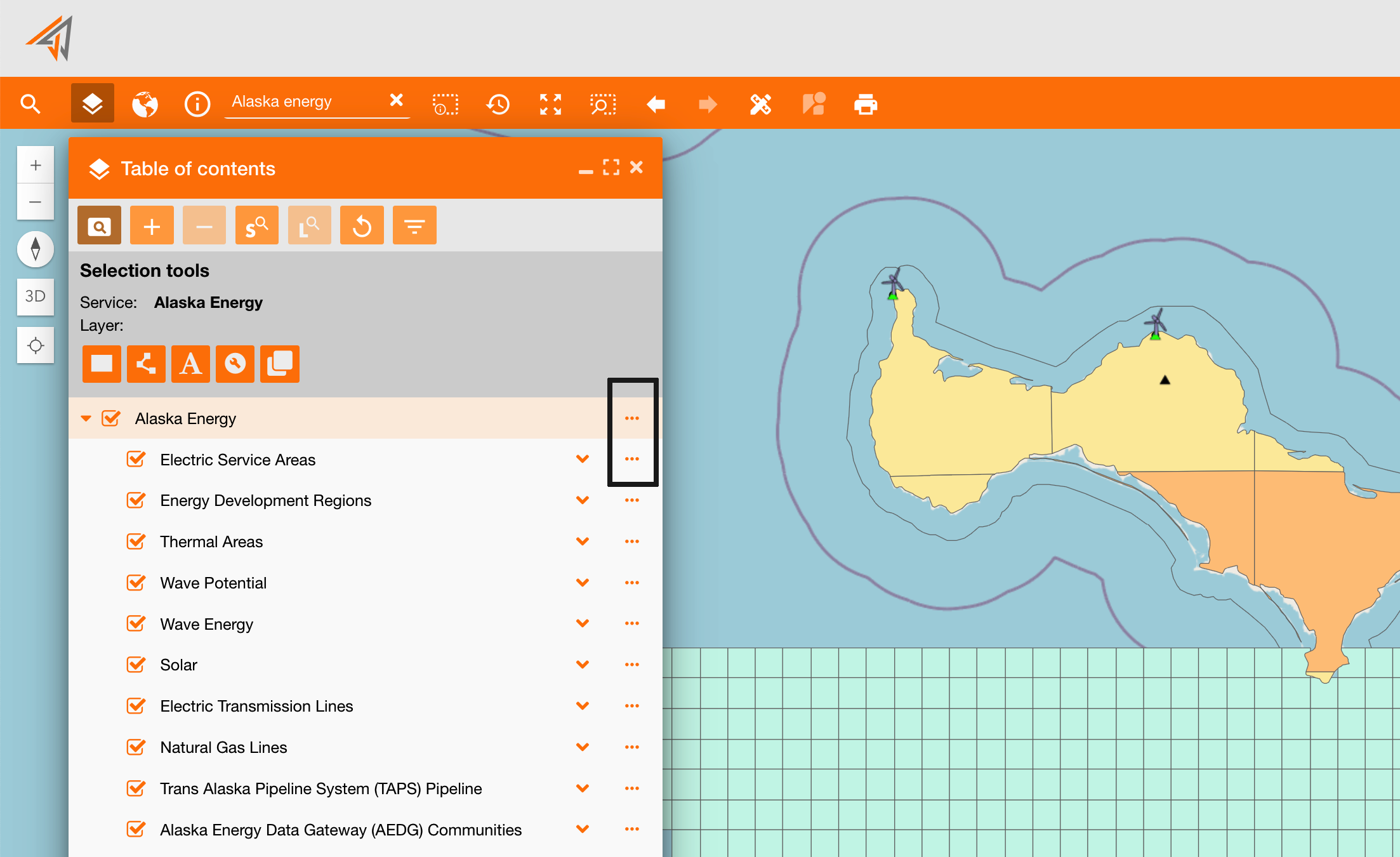
Task: Clear the Alaska energy search text
Action: [x=397, y=100]
